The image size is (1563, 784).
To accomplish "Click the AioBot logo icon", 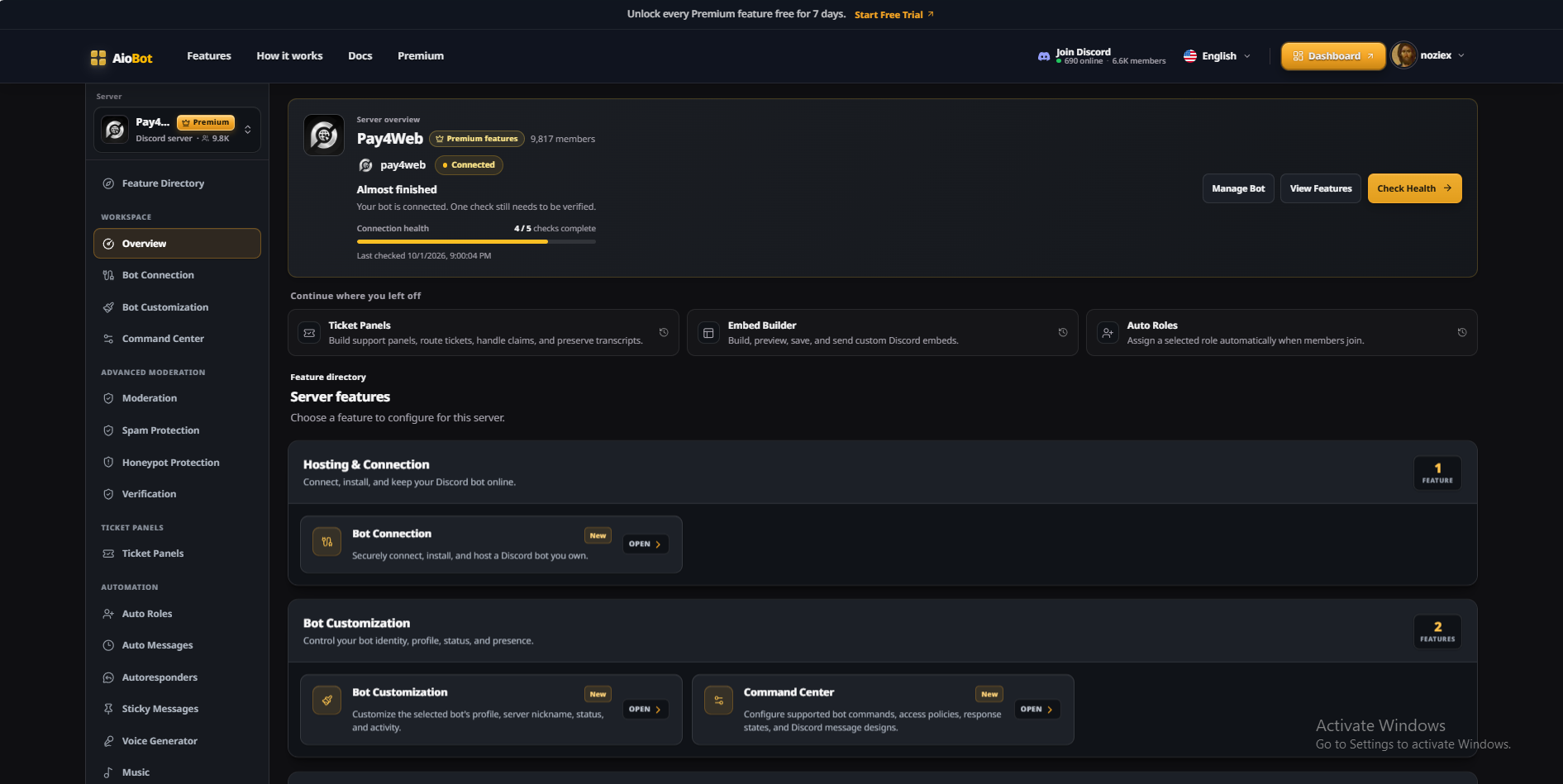I will pos(98,57).
